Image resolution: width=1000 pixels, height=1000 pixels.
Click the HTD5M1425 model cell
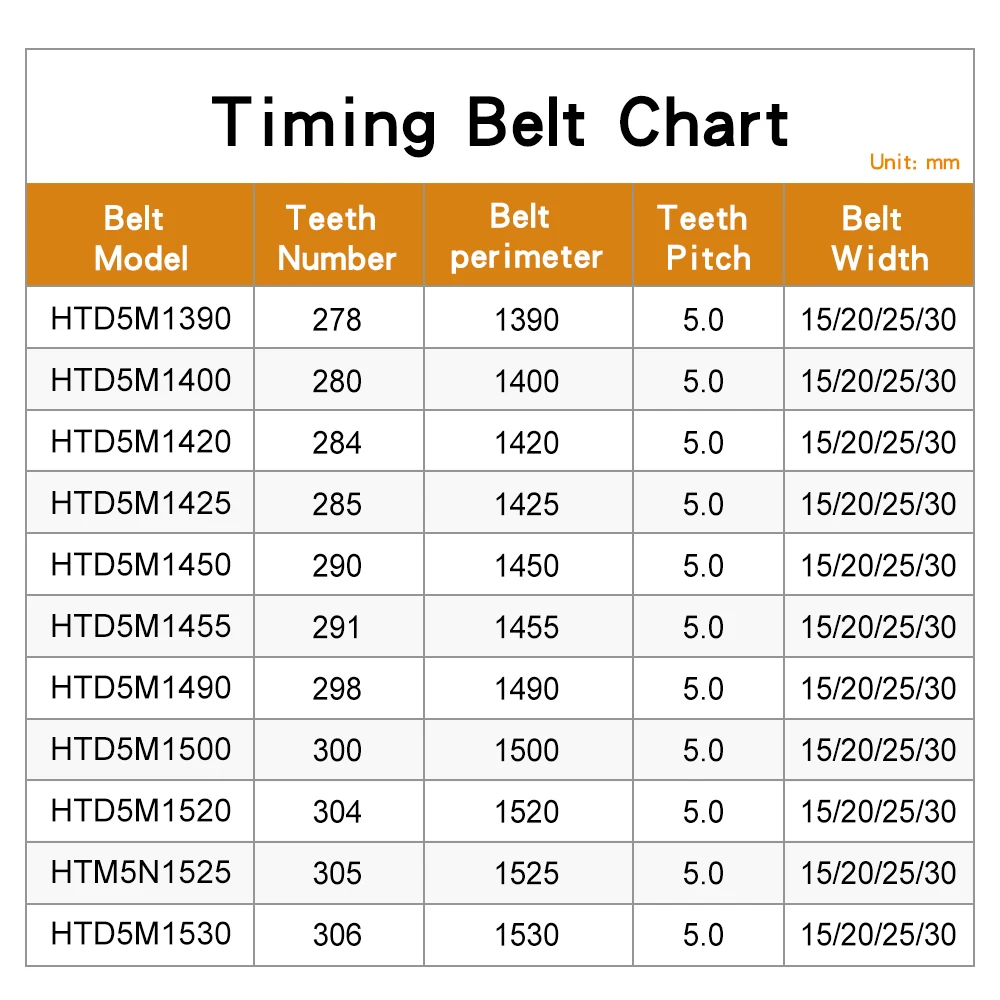[x=140, y=503]
